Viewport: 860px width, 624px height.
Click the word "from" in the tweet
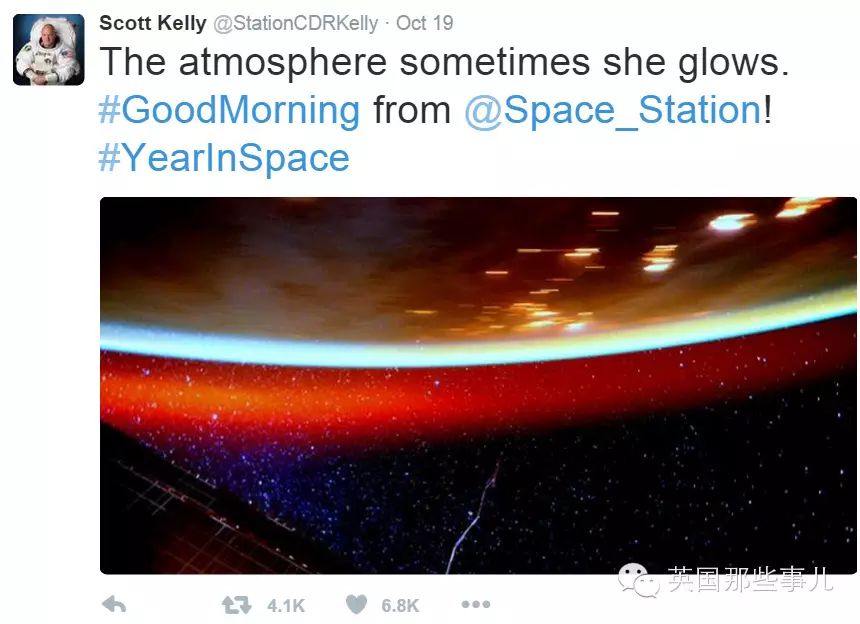coord(412,110)
